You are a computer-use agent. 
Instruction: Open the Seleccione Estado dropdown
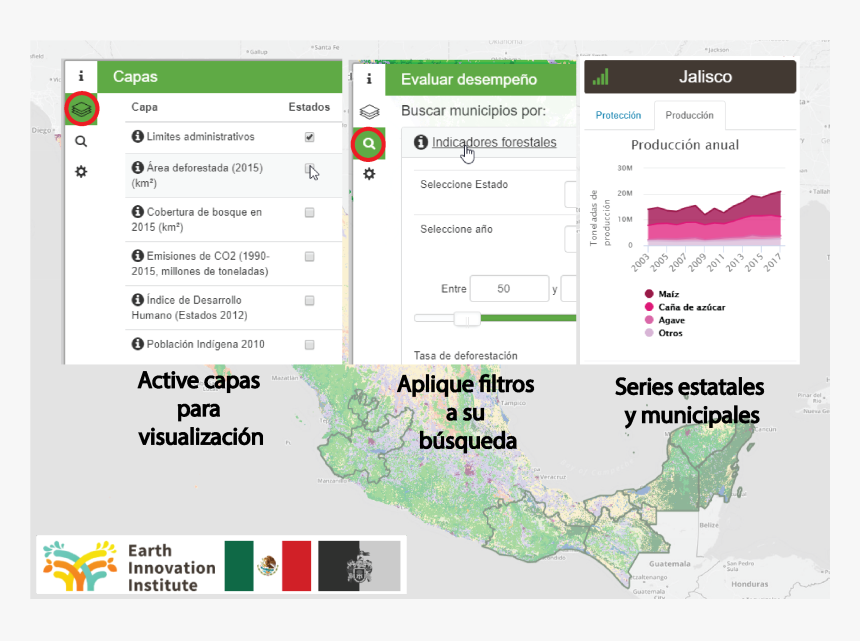click(x=570, y=194)
